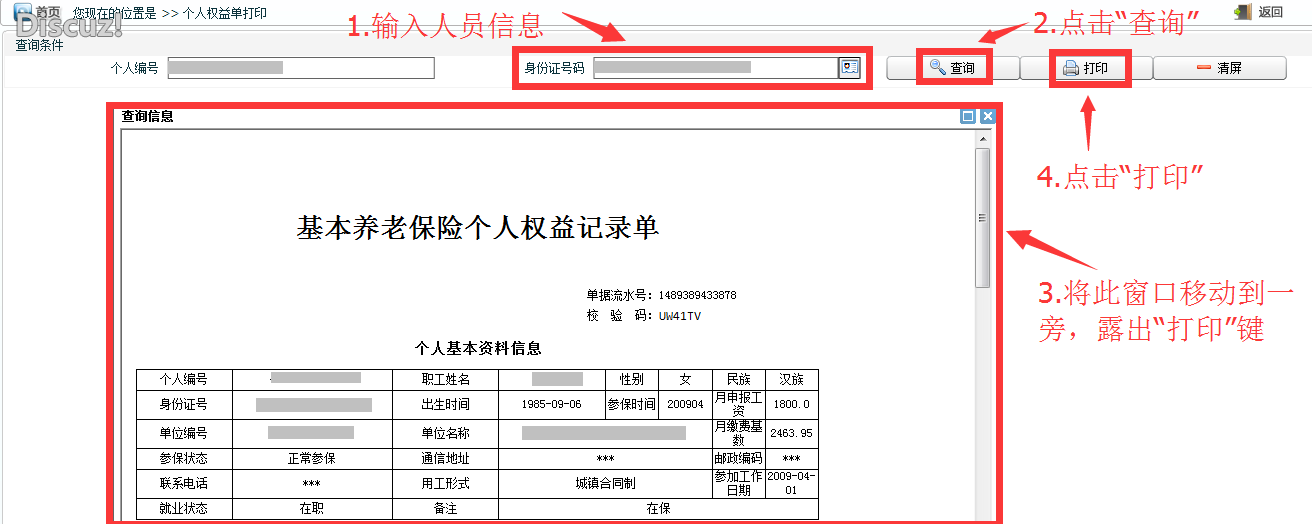
Task: Click the 返回 exit door icon
Action: click(1243, 12)
